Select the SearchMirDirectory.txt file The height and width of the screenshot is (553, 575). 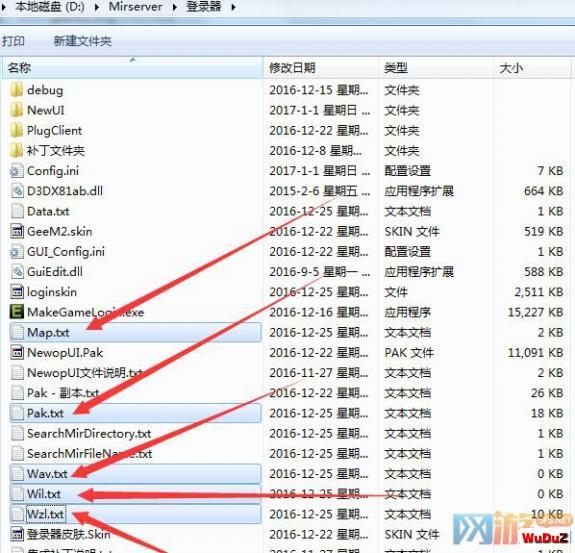point(89,433)
